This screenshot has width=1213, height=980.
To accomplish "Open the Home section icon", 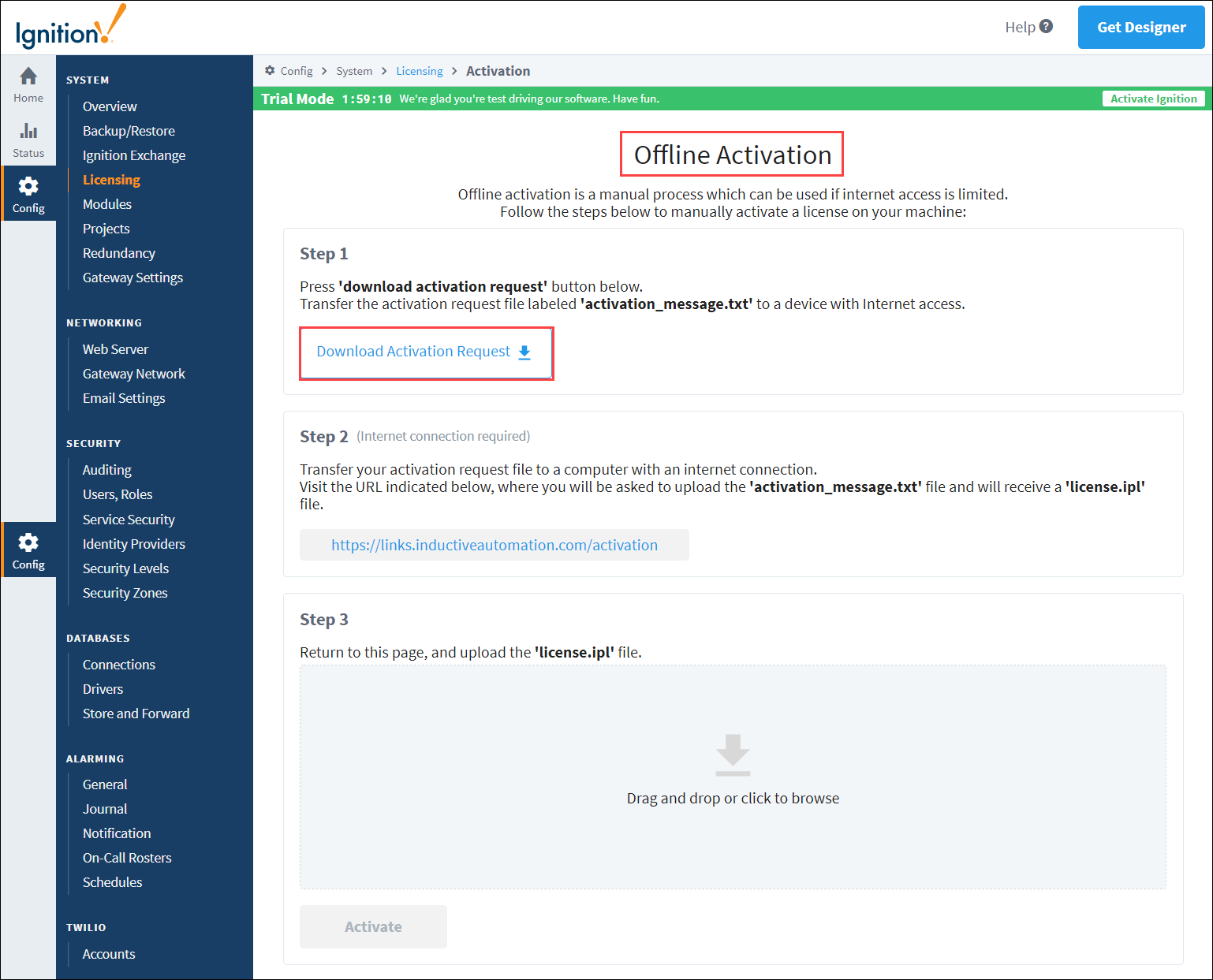I will click(x=28, y=76).
